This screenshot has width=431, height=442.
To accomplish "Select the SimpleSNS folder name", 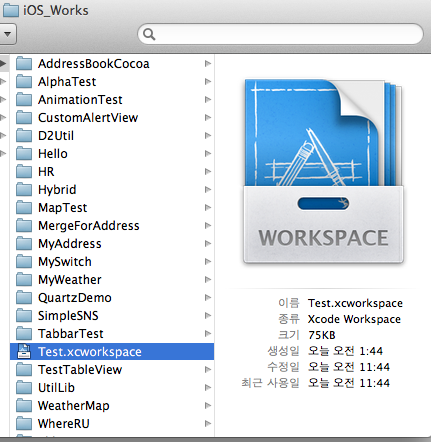I will coord(68,316).
